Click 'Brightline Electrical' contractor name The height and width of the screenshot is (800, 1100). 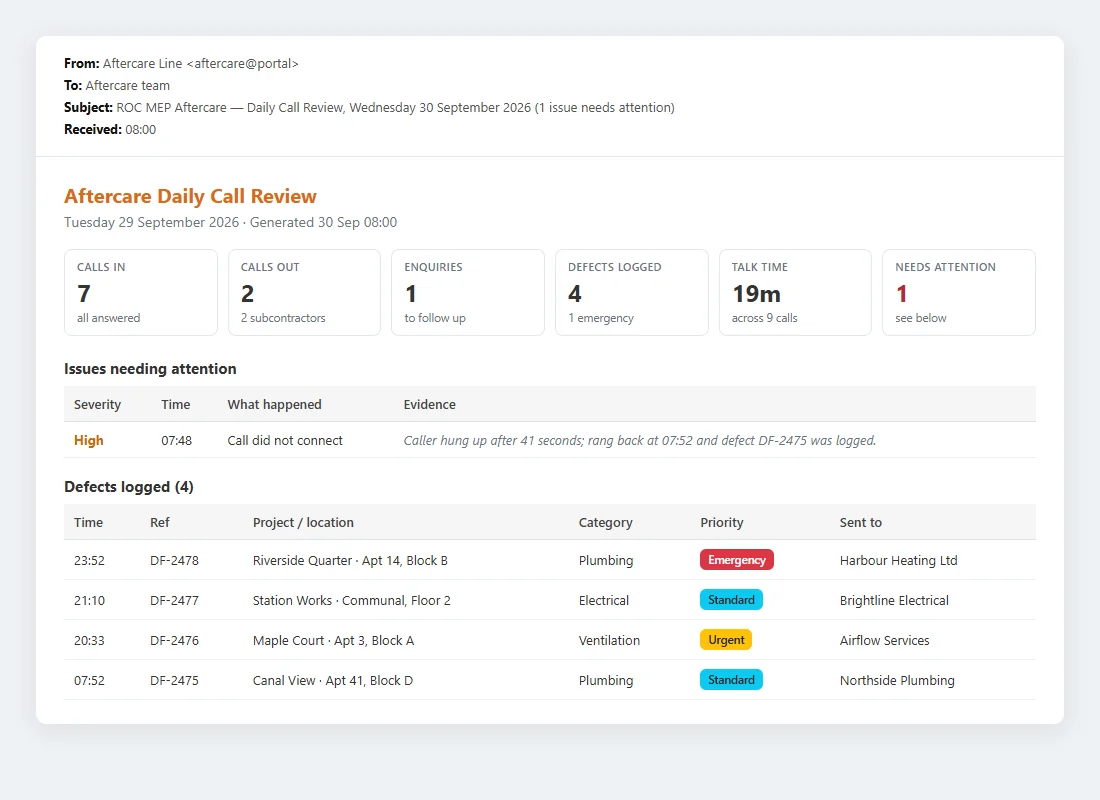tap(894, 600)
